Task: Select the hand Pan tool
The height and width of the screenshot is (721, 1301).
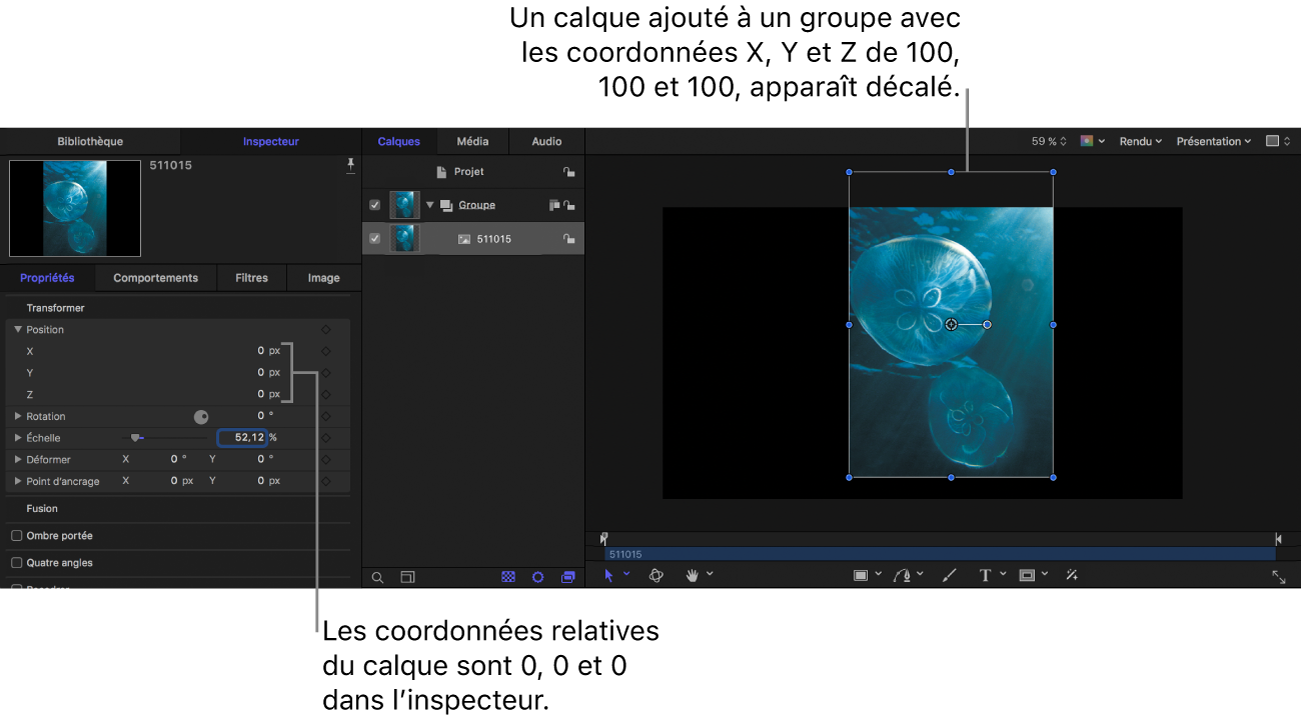Action: [x=692, y=576]
